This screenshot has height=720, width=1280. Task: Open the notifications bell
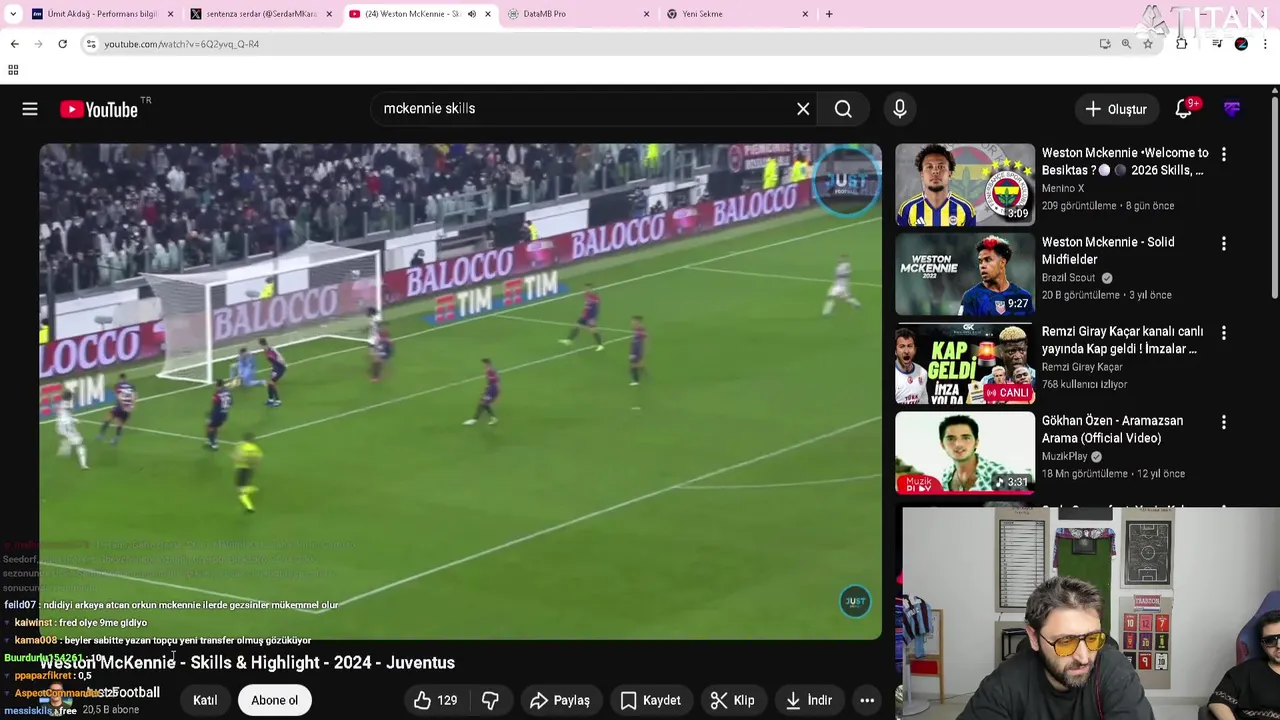click(x=1184, y=109)
